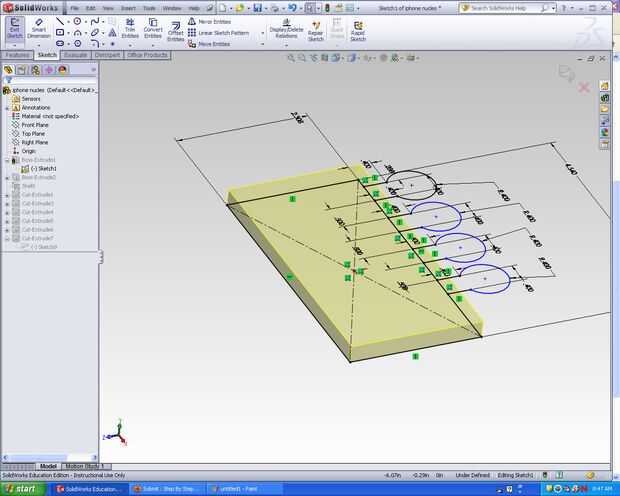Screen dimensions: 620x496
Task: Switch to the Features tab
Action: tap(17, 55)
